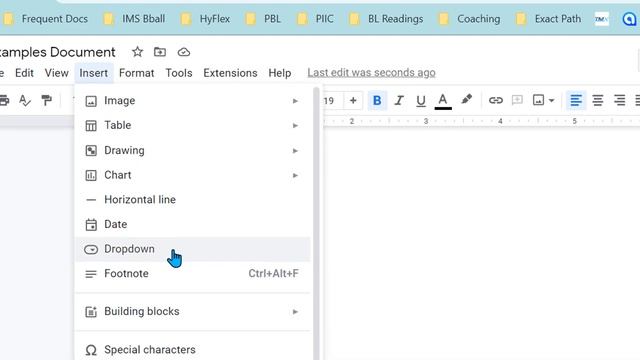640x360 pixels.
Task: Open Last edit was seconds ago link
Action: tap(371, 73)
